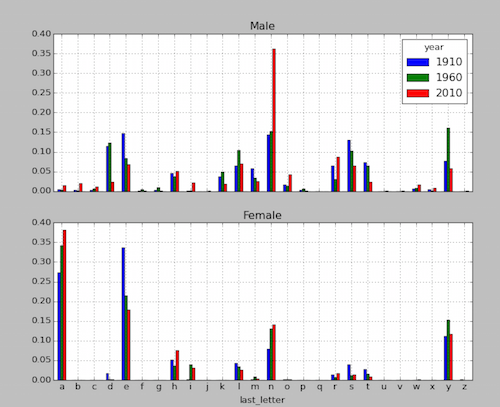Click the 'last_letter' axis label

point(262,400)
